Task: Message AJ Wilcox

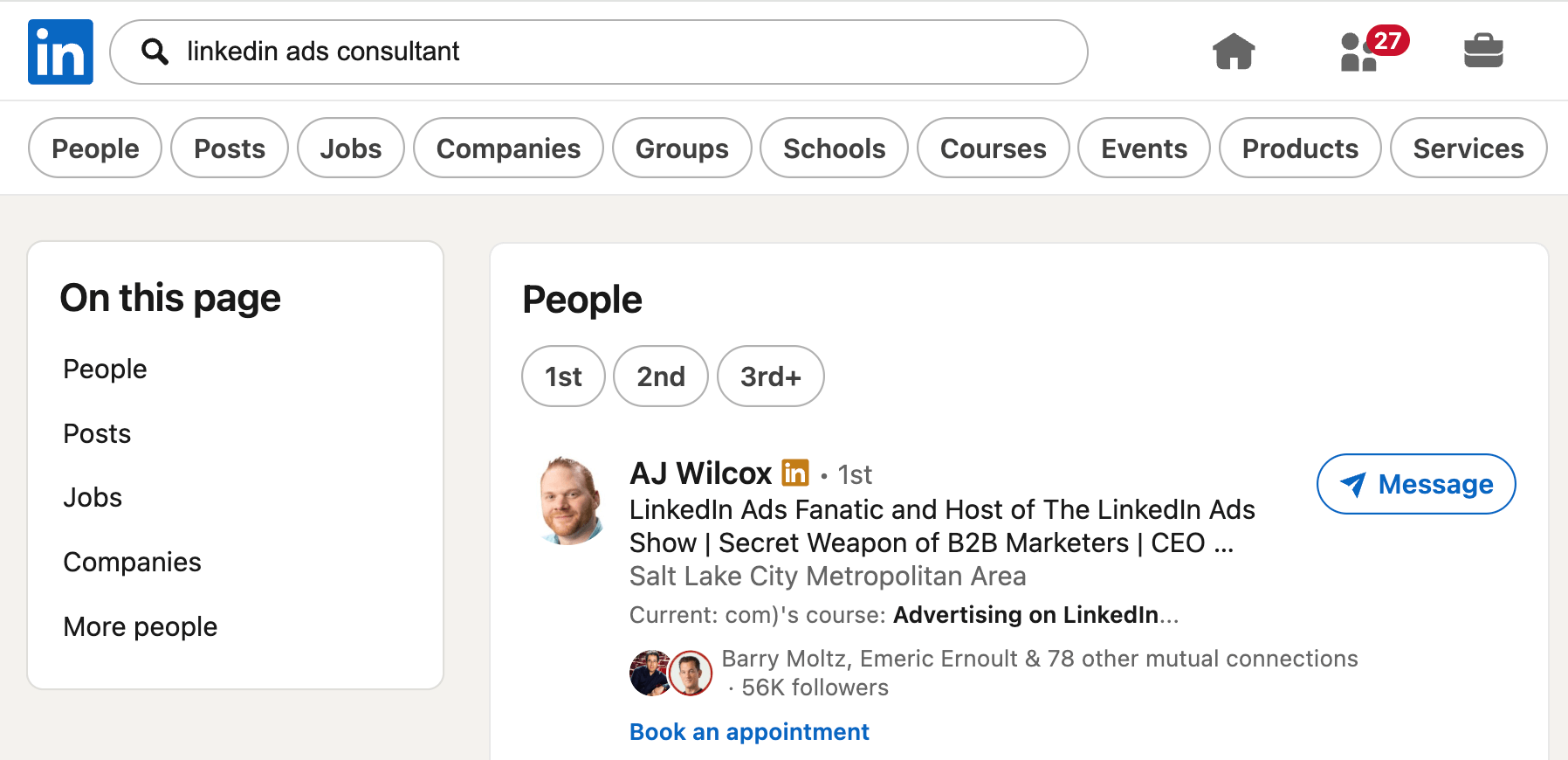Action: [x=1416, y=484]
